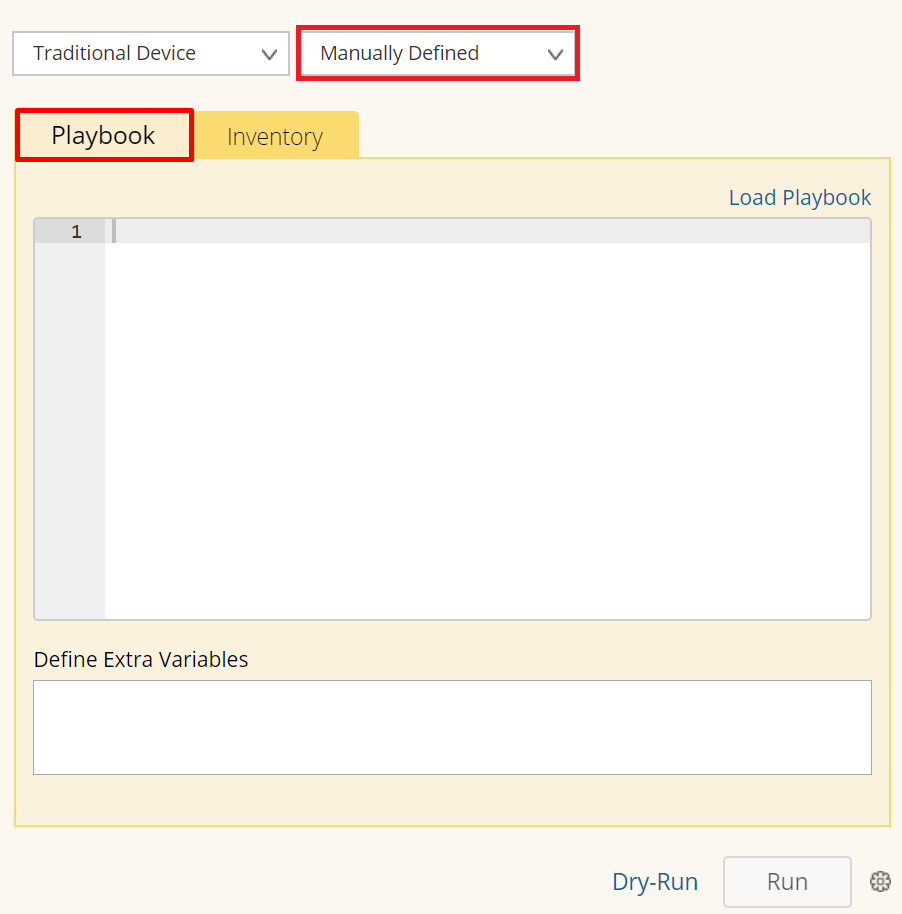Open the Manually Defined dropdown
Image resolution: width=902 pixels, height=914 pixels.
click(438, 54)
